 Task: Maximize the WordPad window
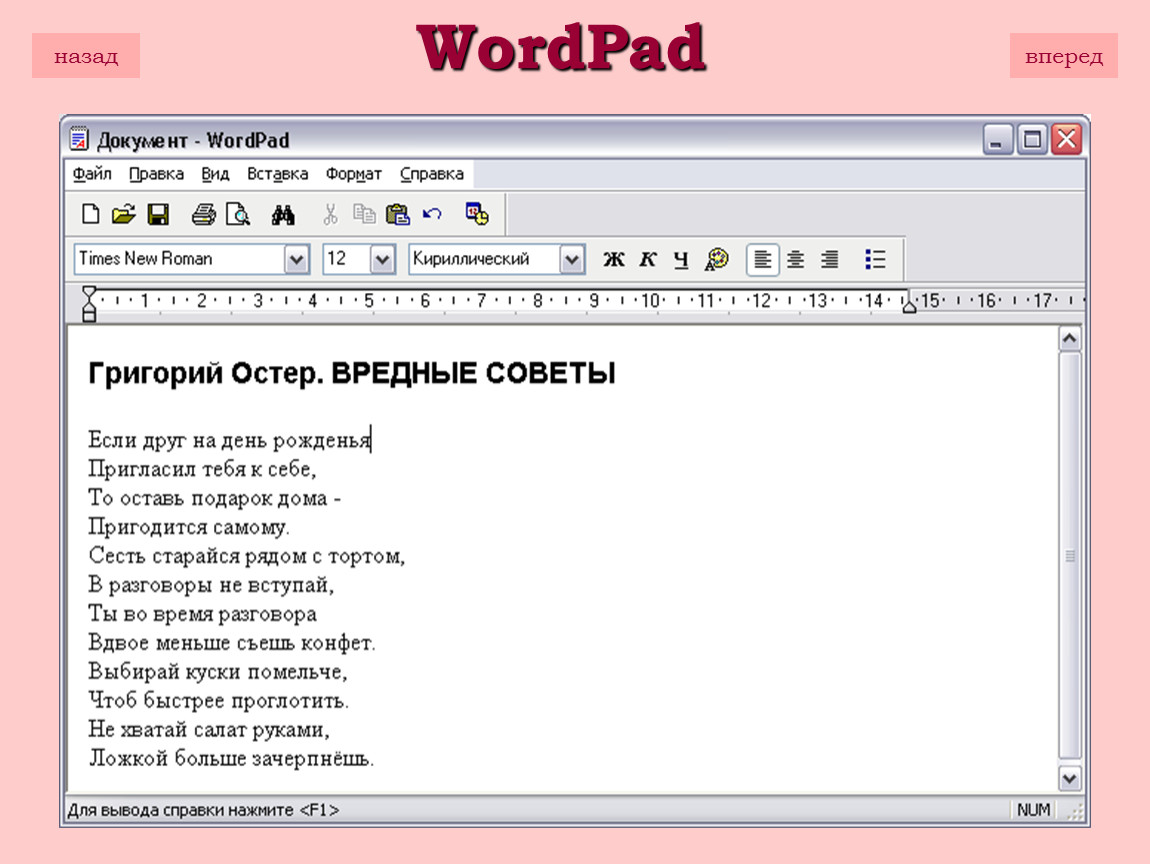click(1032, 139)
